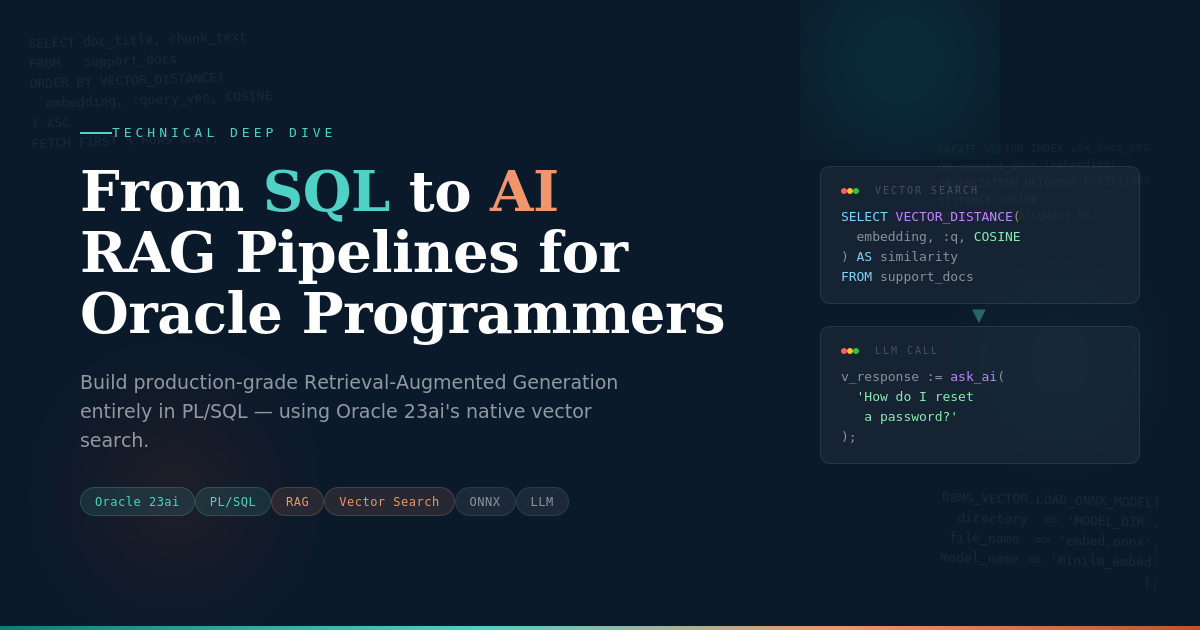Click the red dot in LLM Call card

[x=844, y=351]
